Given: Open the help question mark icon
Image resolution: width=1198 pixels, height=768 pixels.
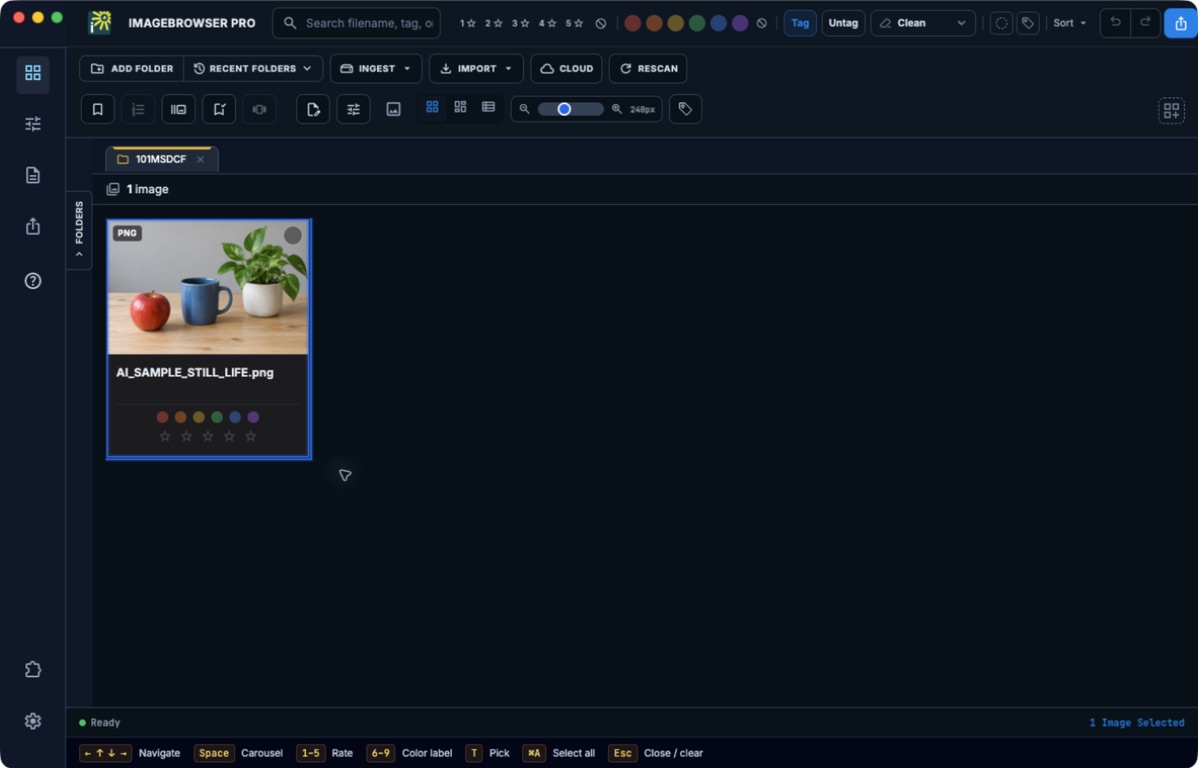Looking at the screenshot, I should (33, 280).
